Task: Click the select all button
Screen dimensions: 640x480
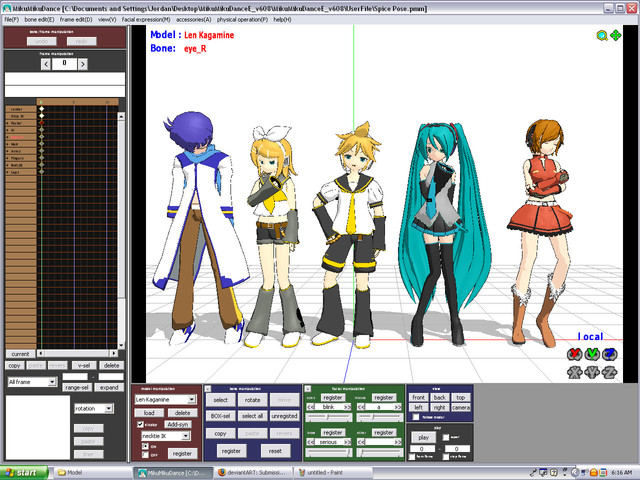Action: [x=252, y=416]
